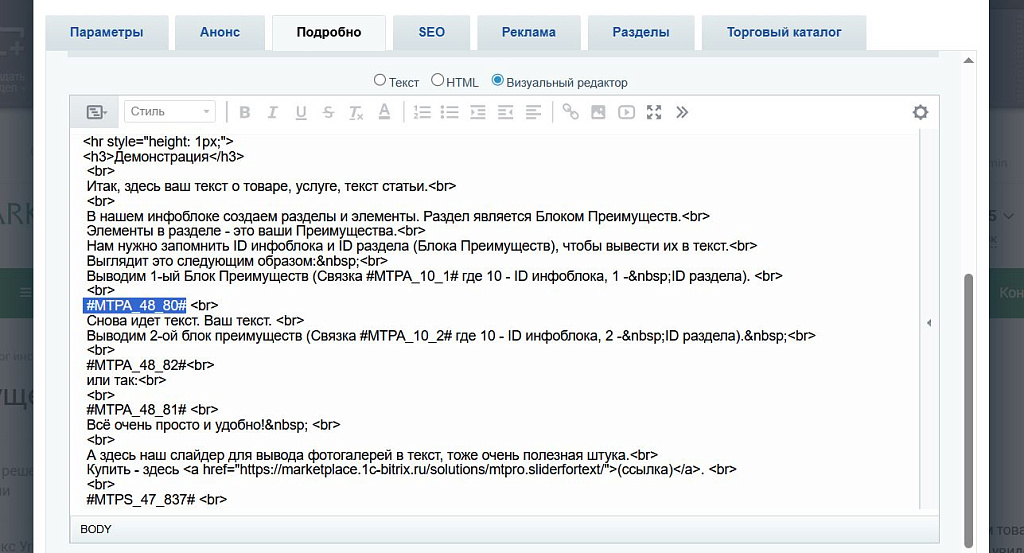Open the editor view mode dropdown
Viewport: 1024px width, 553px height.
96,112
